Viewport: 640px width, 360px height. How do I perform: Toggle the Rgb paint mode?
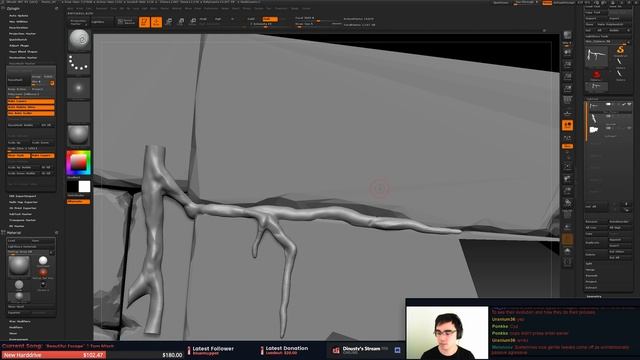(x=218, y=19)
